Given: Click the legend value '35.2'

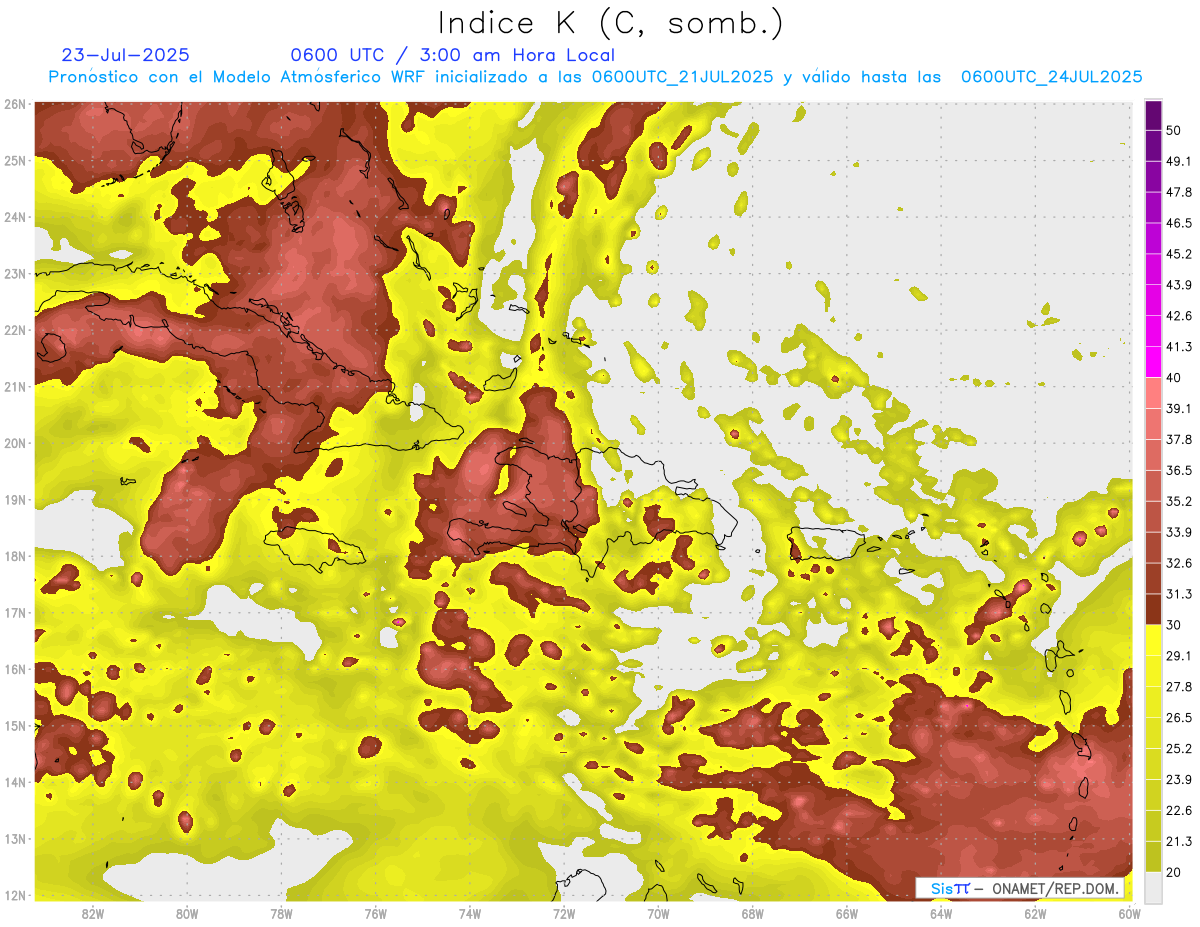Looking at the screenshot, I should [1179, 501].
